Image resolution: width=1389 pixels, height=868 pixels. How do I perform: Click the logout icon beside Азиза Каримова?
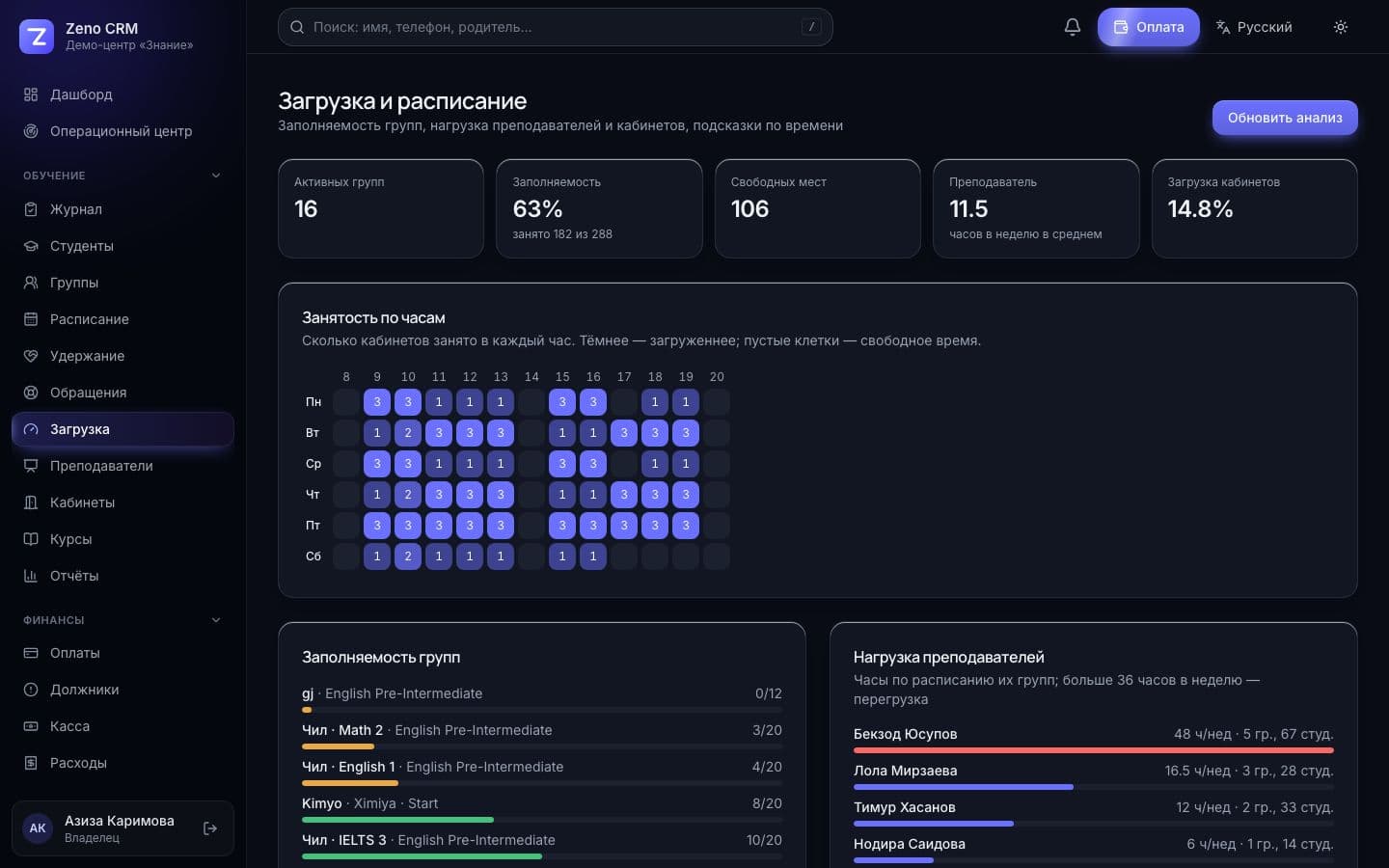[210, 828]
